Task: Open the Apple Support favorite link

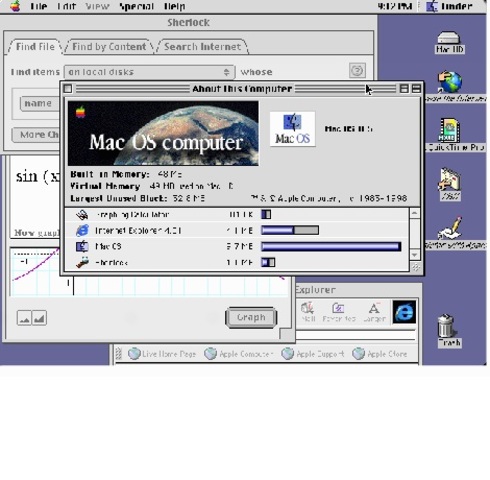Action: 313,354
